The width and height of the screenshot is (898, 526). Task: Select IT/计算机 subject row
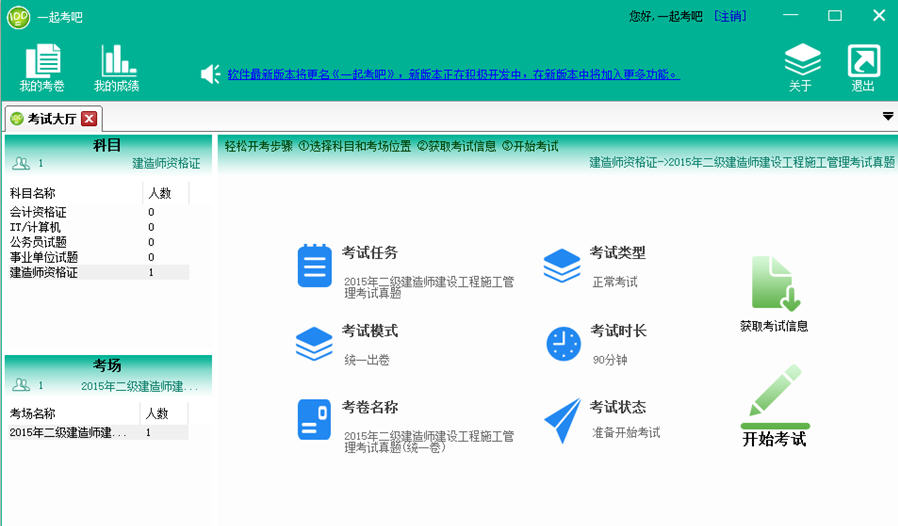click(99, 227)
